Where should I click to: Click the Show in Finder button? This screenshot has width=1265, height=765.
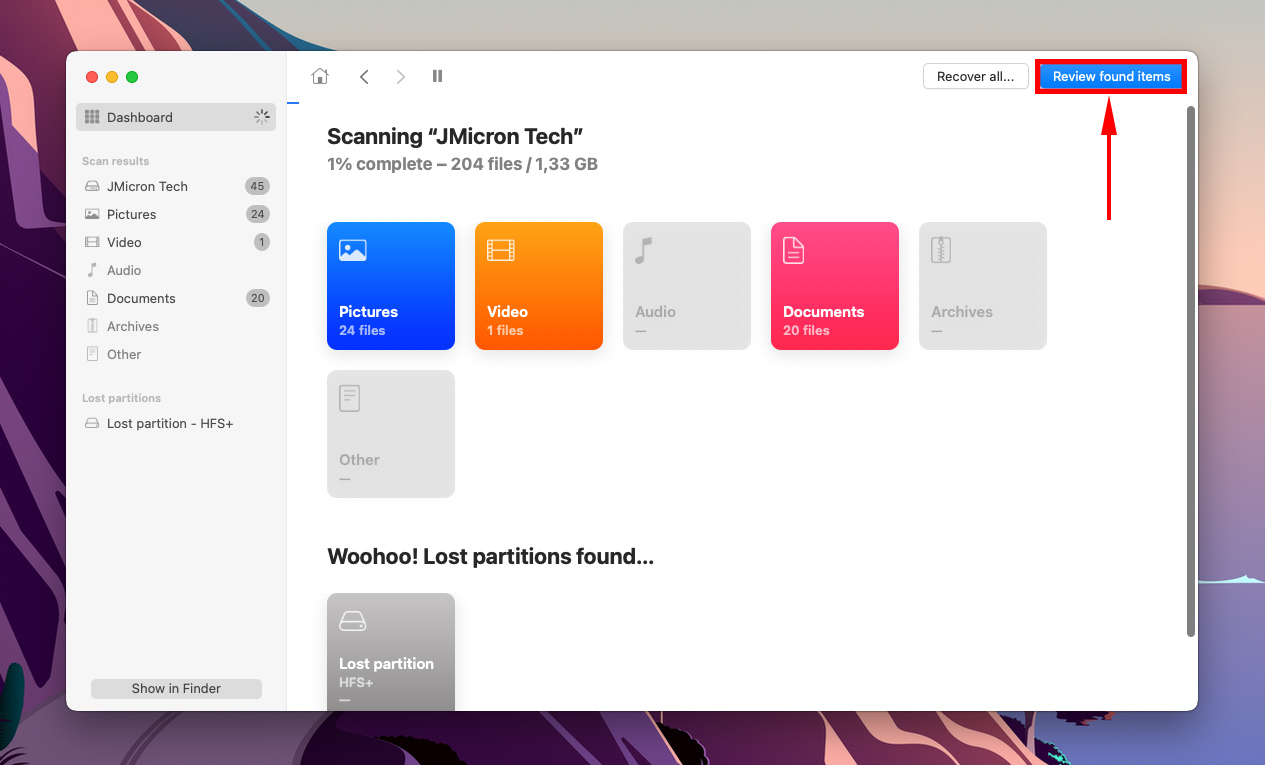(x=176, y=689)
